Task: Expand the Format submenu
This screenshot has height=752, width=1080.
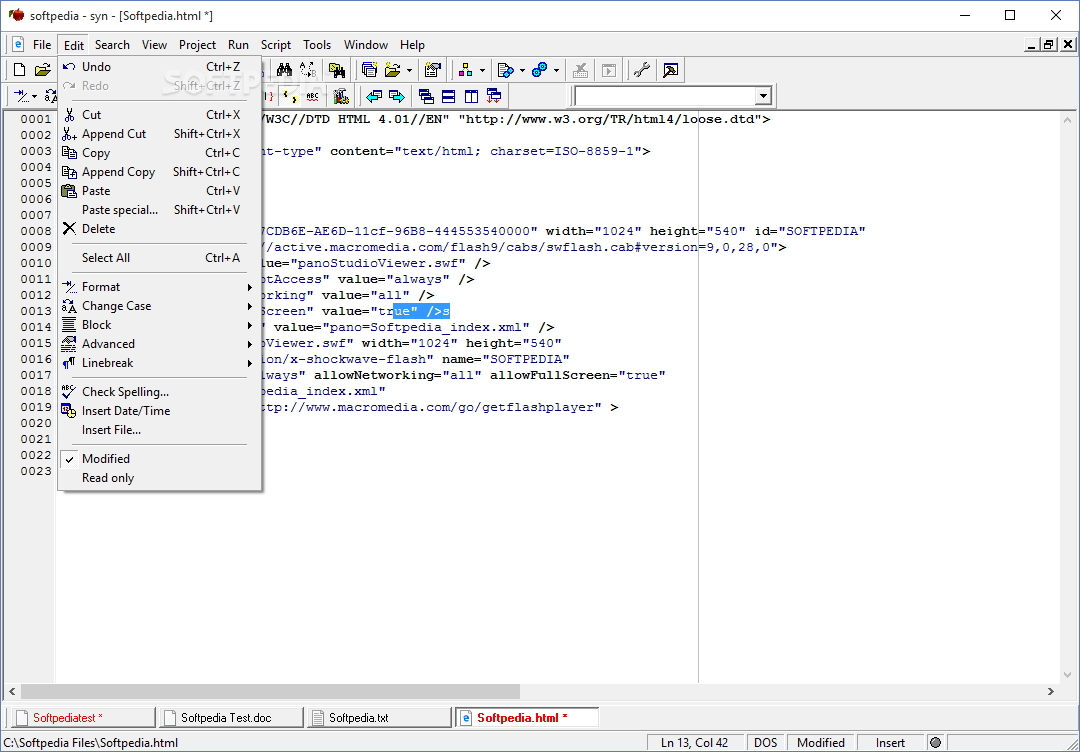Action: coord(160,286)
